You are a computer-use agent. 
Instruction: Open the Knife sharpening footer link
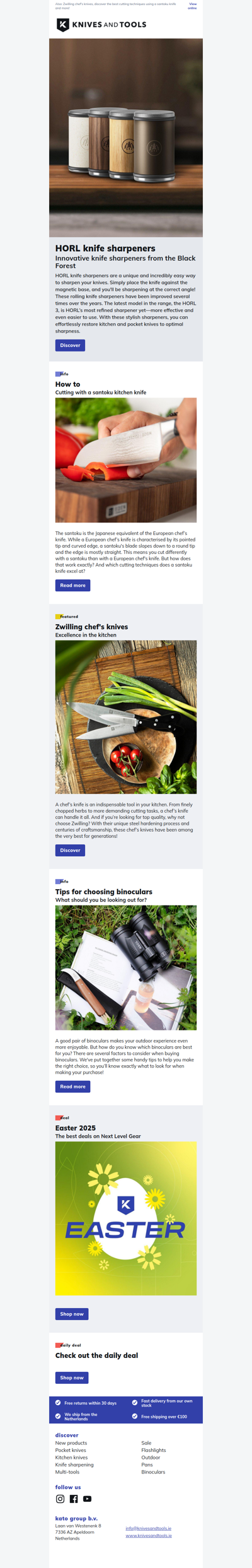[74, 1465]
